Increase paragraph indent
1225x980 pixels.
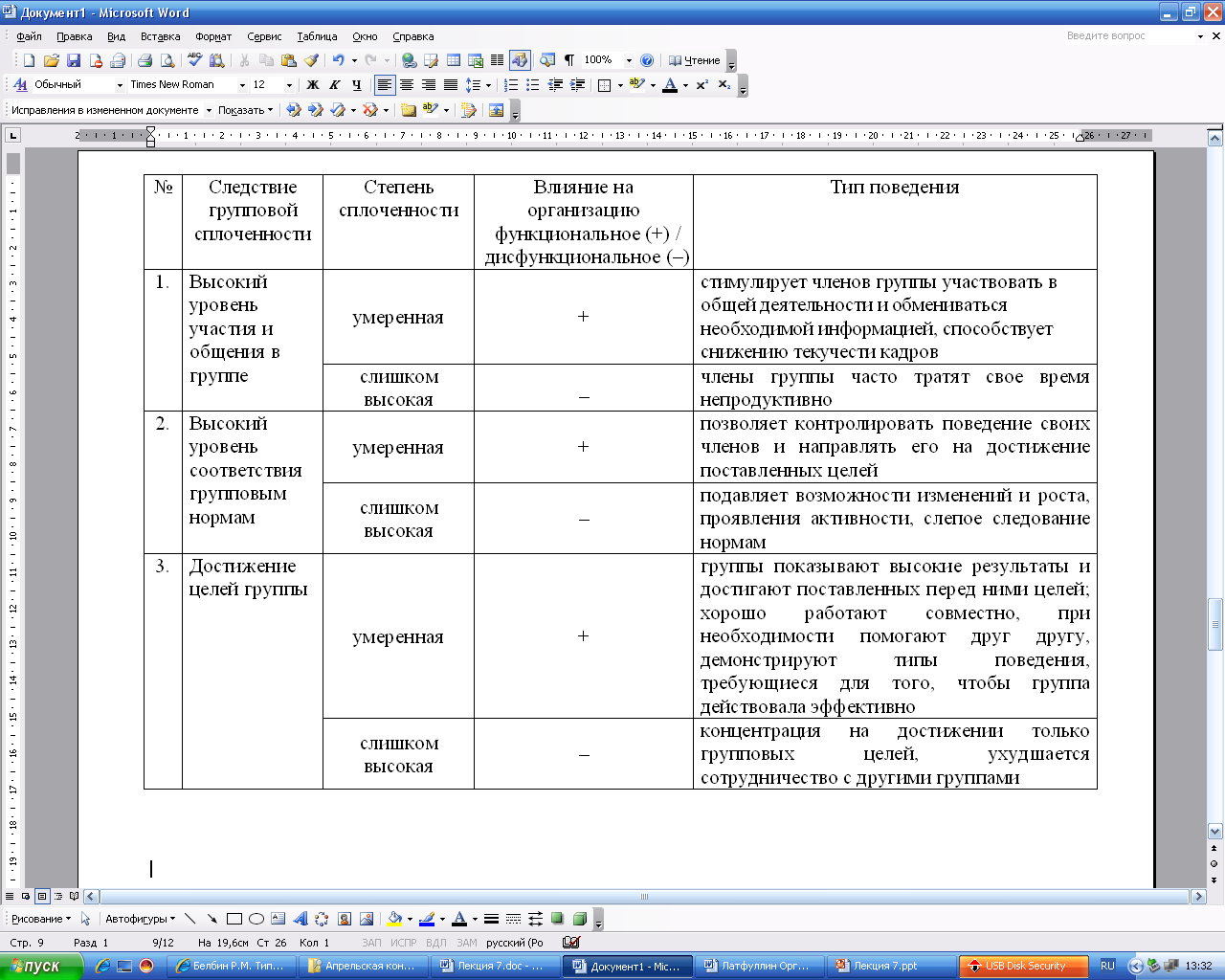(x=577, y=85)
